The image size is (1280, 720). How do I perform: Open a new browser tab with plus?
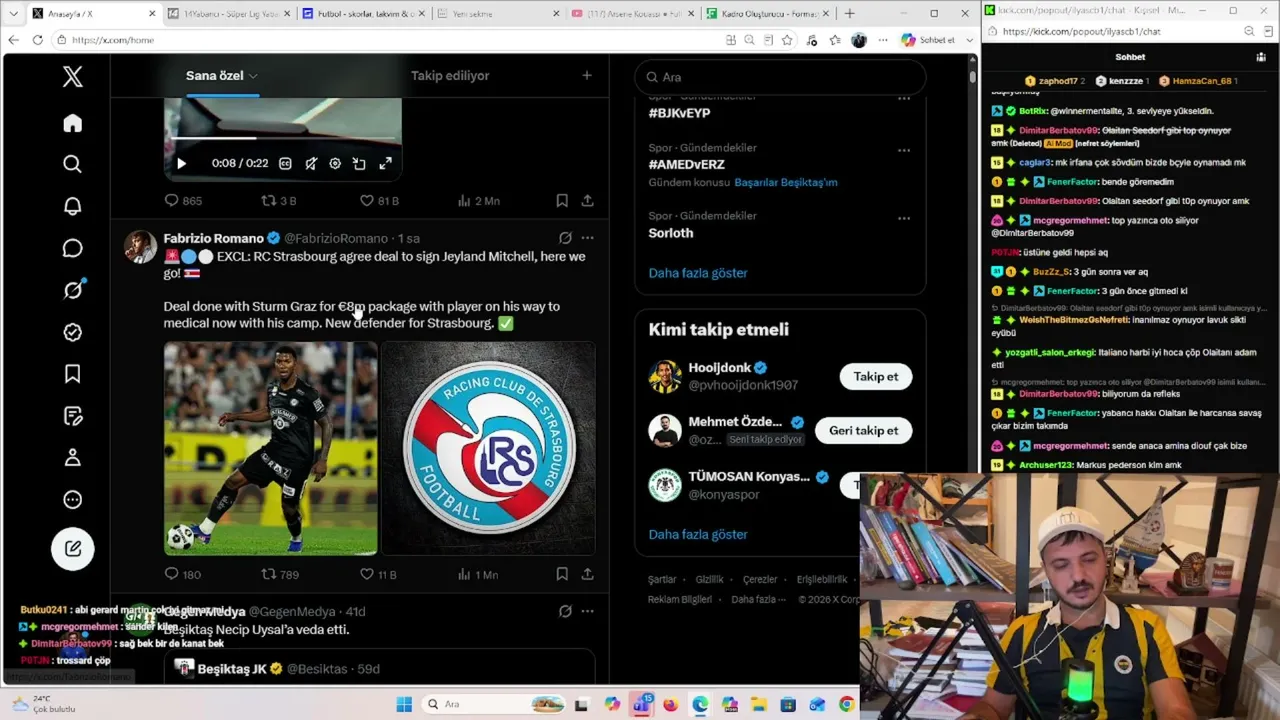(x=850, y=14)
